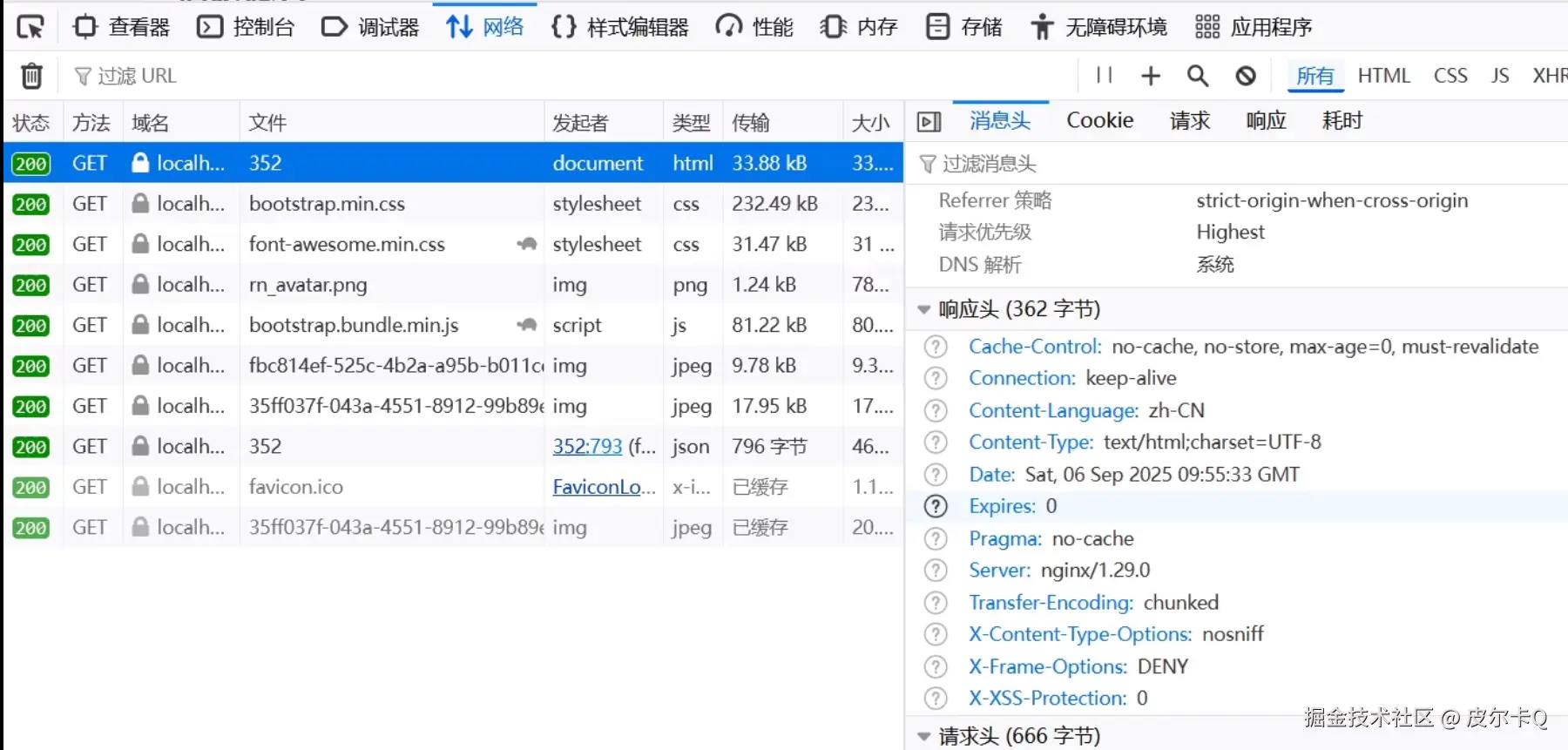Screen dimensions: 1568x750
Task: Collapse the 请求头 section
Action: 923,736
